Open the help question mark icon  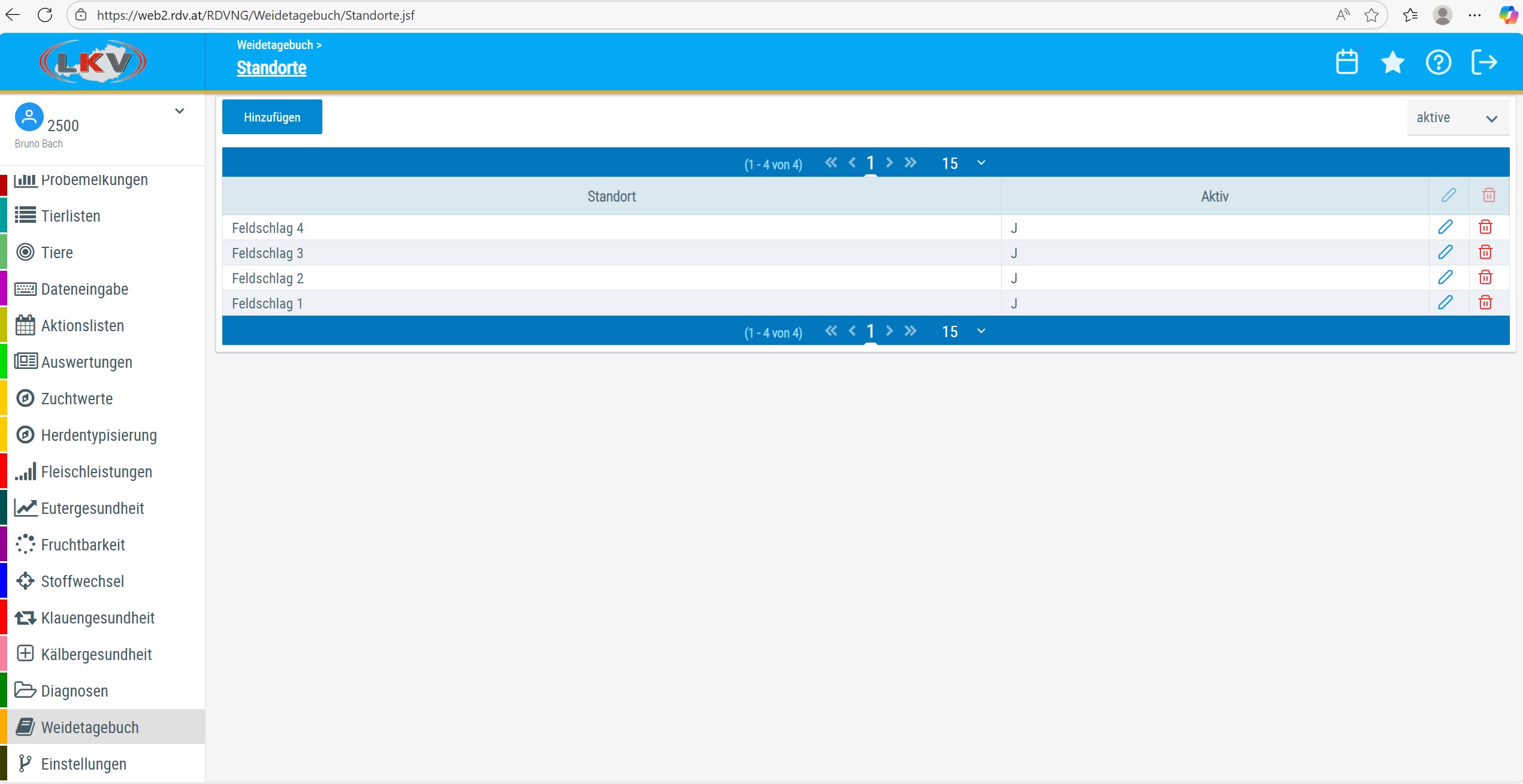tap(1438, 62)
